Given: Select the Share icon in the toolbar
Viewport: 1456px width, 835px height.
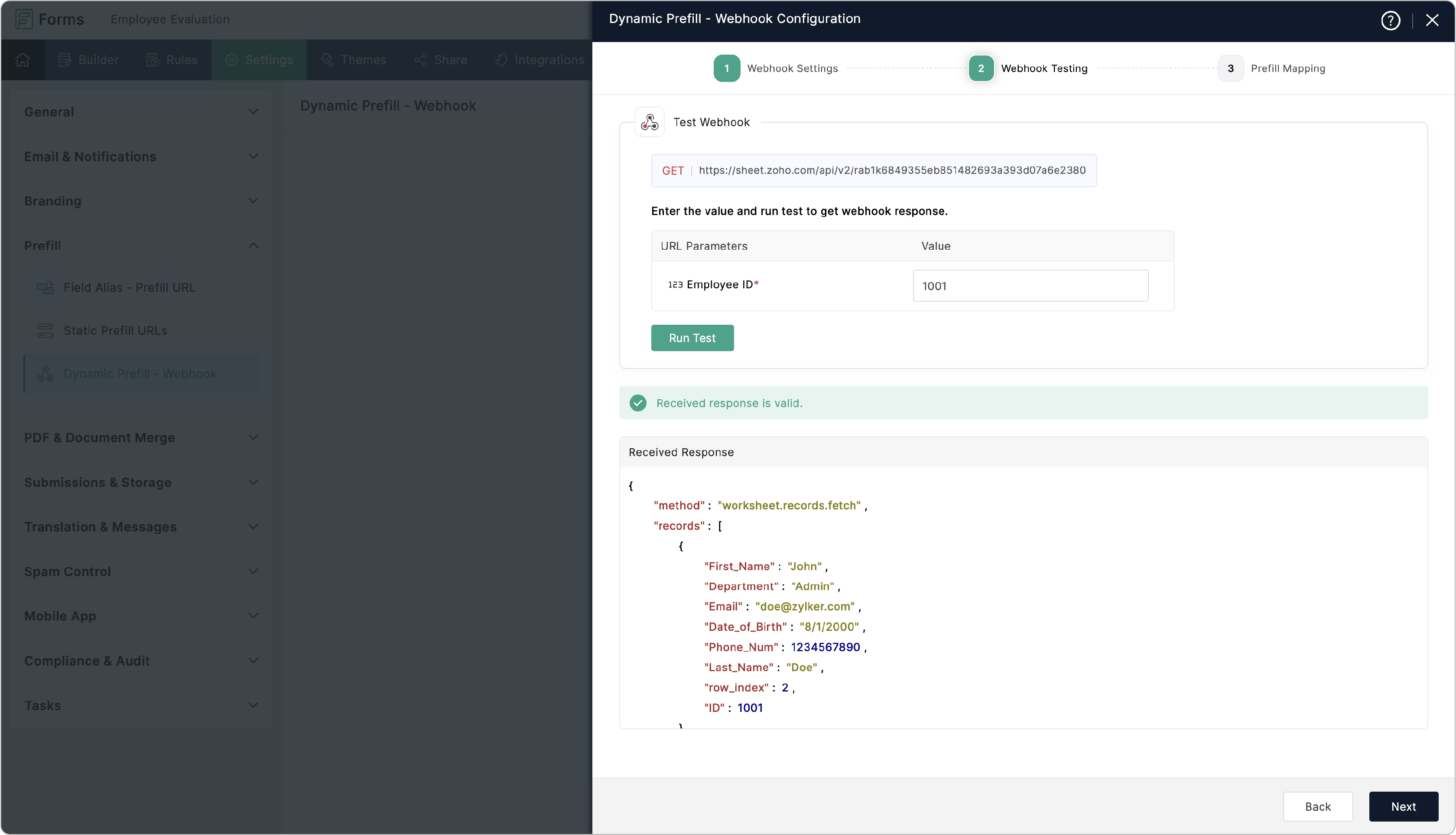Looking at the screenshot, I should (x=420, y=59).
